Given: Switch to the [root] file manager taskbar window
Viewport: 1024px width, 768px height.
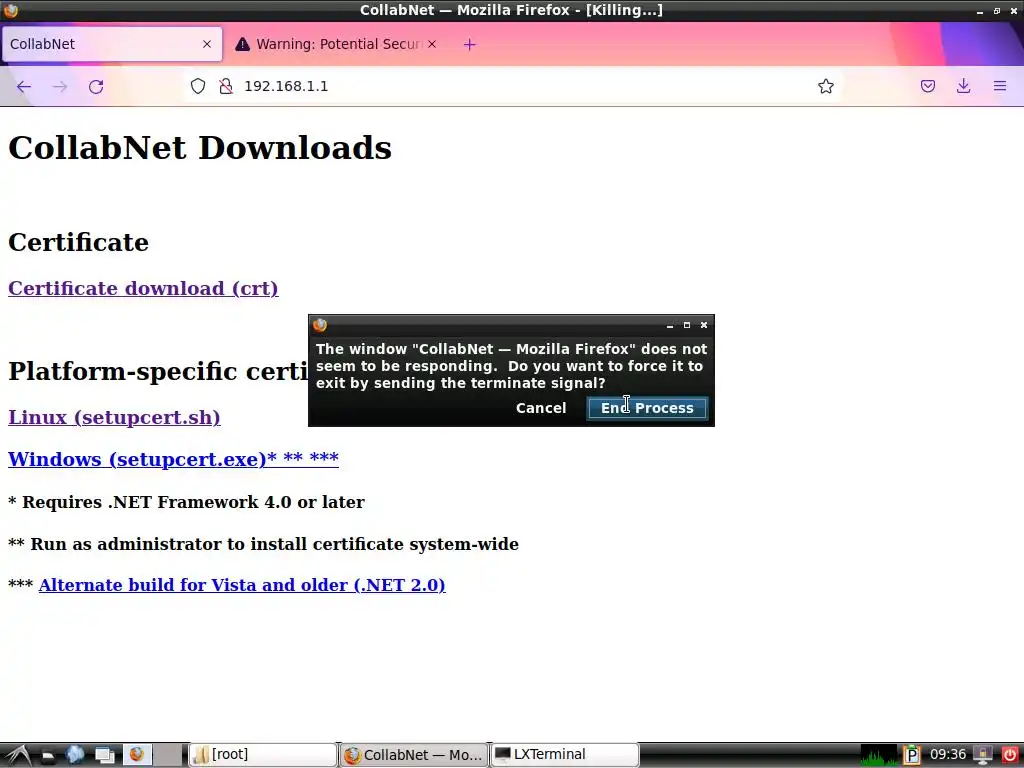Looking at the screenshot, I should (x=263, y=755).
